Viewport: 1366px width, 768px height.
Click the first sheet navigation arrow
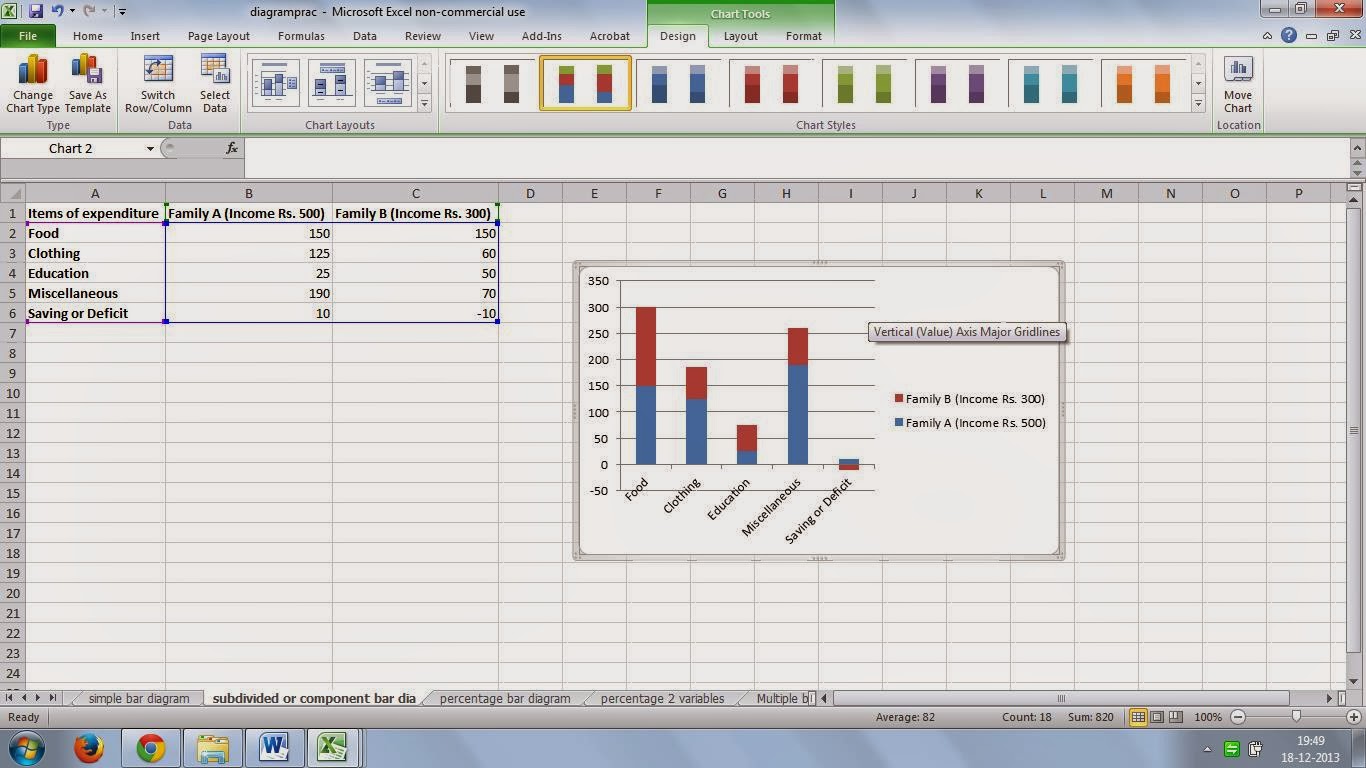click(11, 698)
